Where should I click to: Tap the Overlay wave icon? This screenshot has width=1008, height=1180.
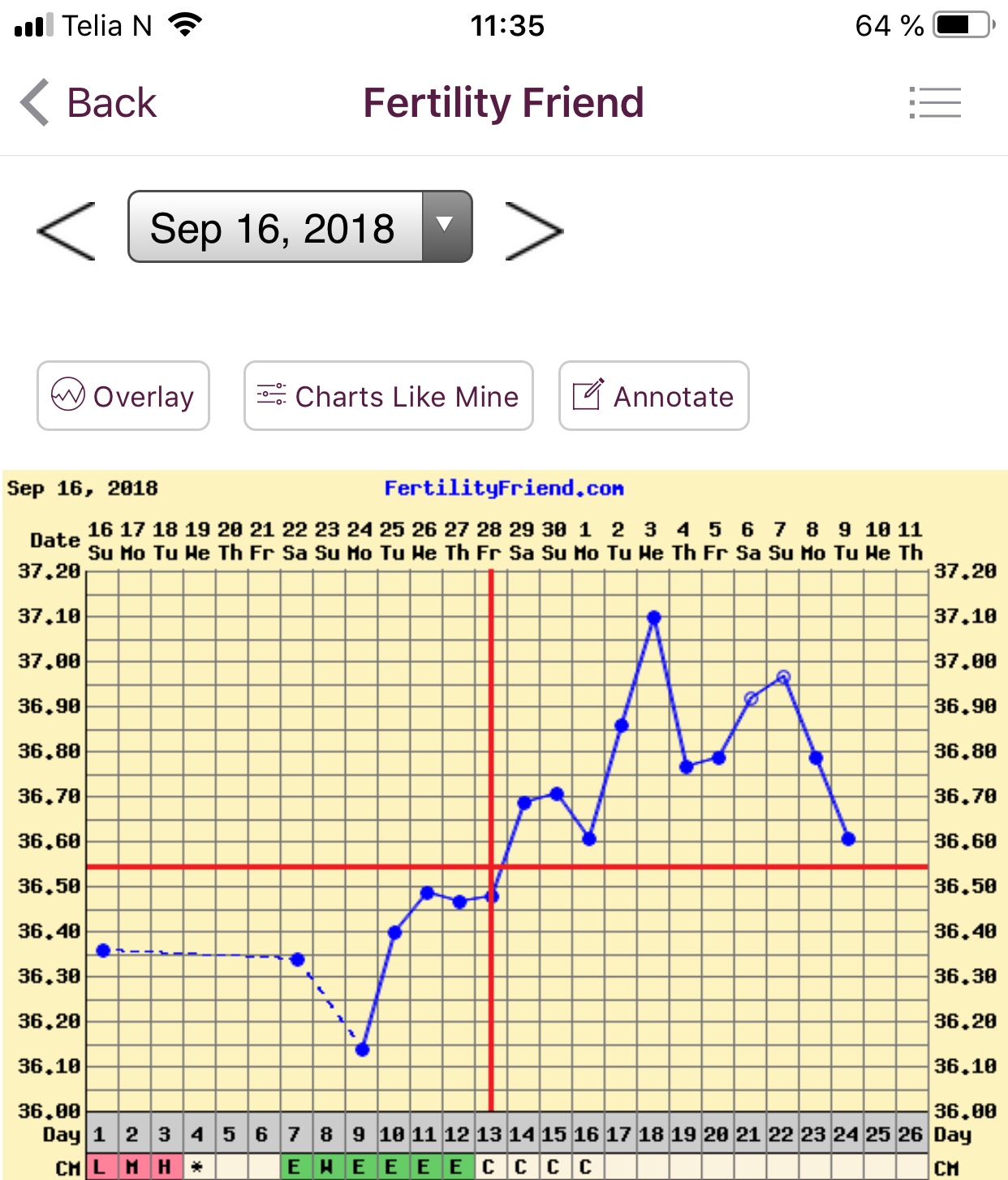coord(68,395)
